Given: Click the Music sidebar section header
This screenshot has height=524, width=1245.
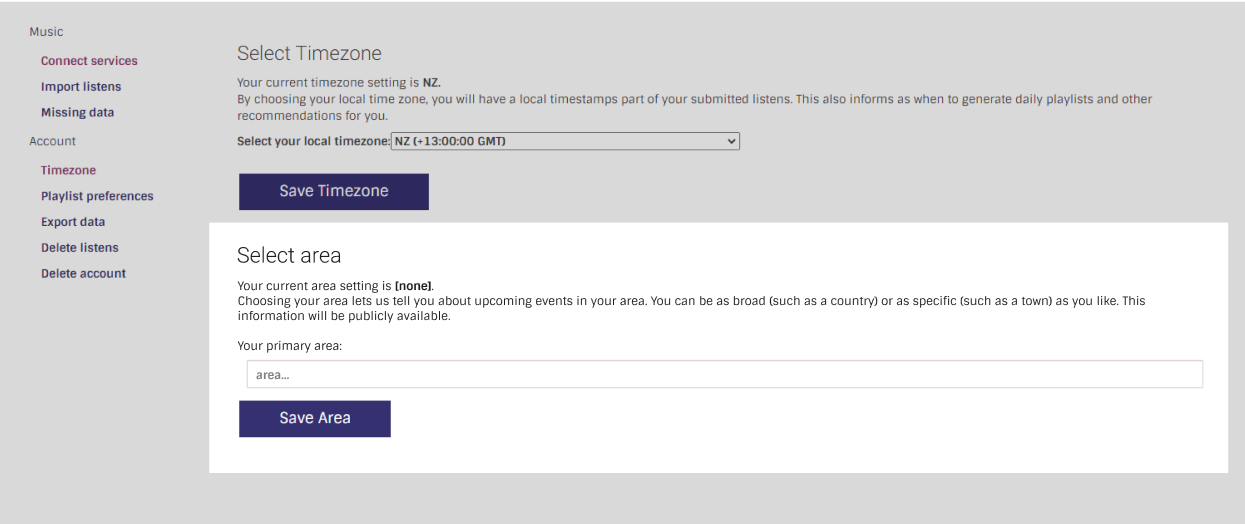Looking at the screenshot, I should click(x=46, y=32).
